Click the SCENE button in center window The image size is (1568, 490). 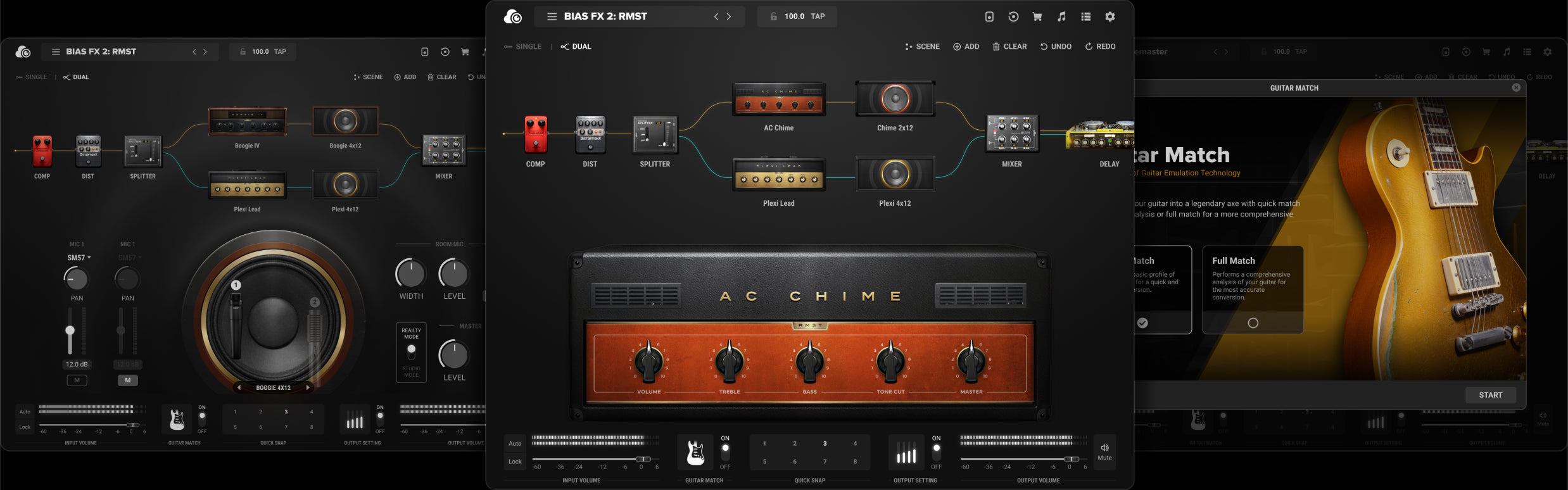point(922,47)
